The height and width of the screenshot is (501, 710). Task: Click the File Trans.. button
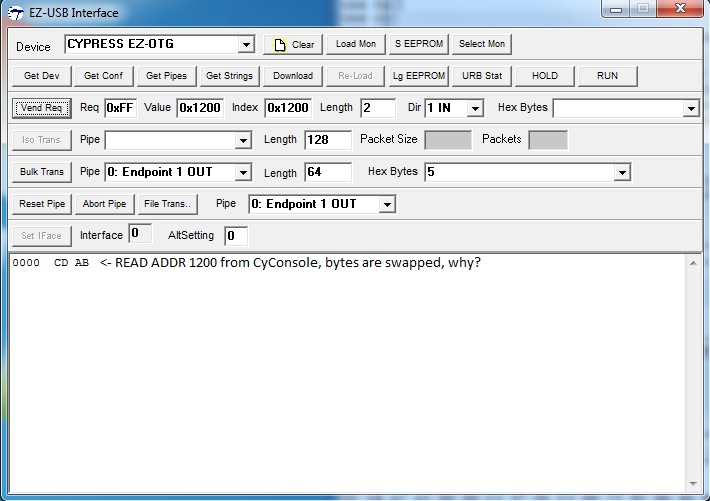click(168, 204)
